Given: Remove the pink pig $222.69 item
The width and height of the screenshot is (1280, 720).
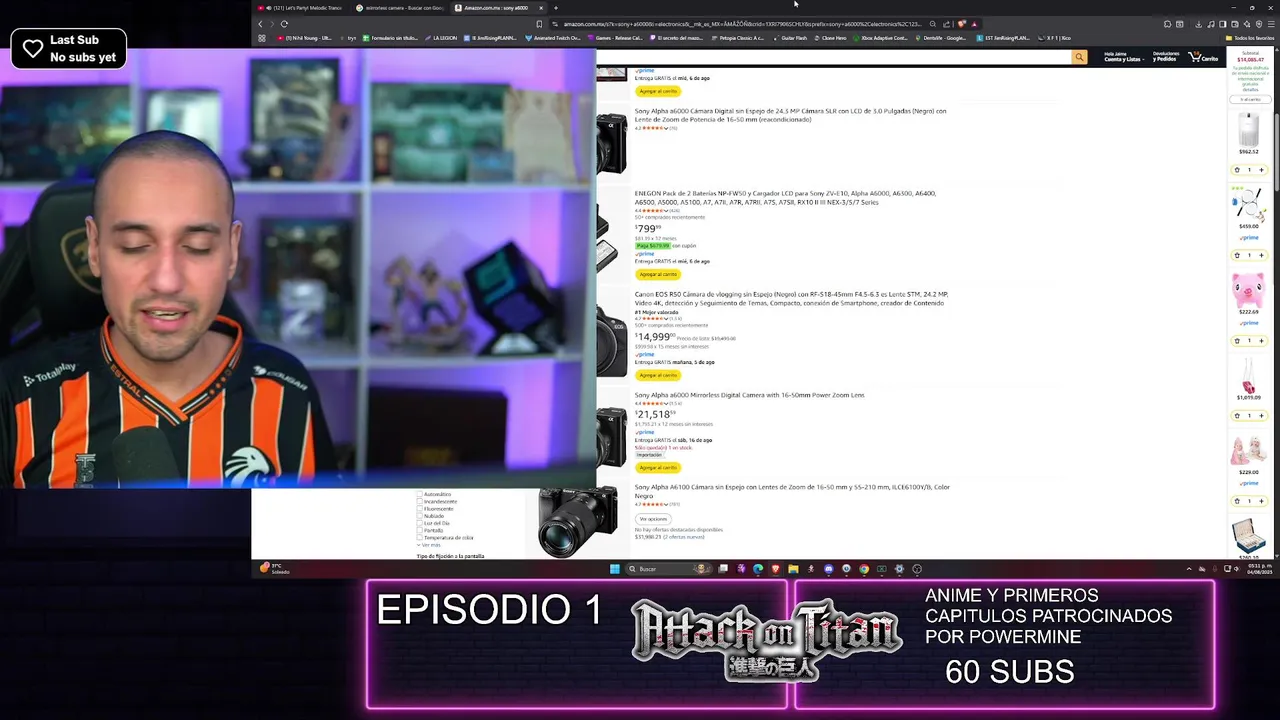Looking at the screenshot, I should click(1237, 341).
